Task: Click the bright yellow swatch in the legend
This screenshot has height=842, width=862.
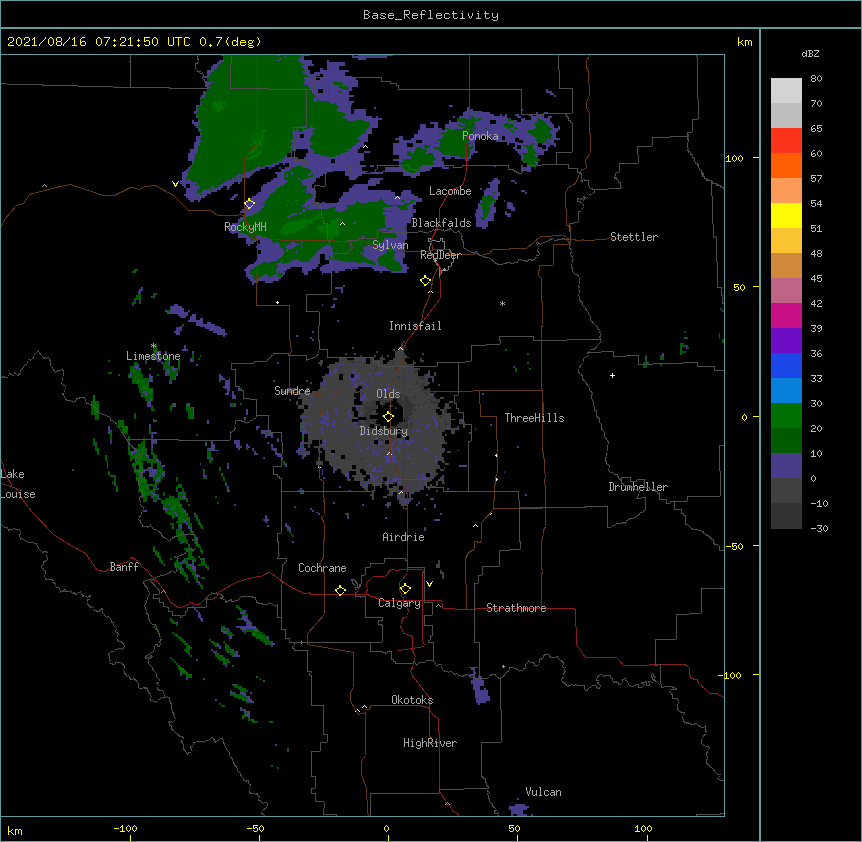Action: (x=786, y=215)
